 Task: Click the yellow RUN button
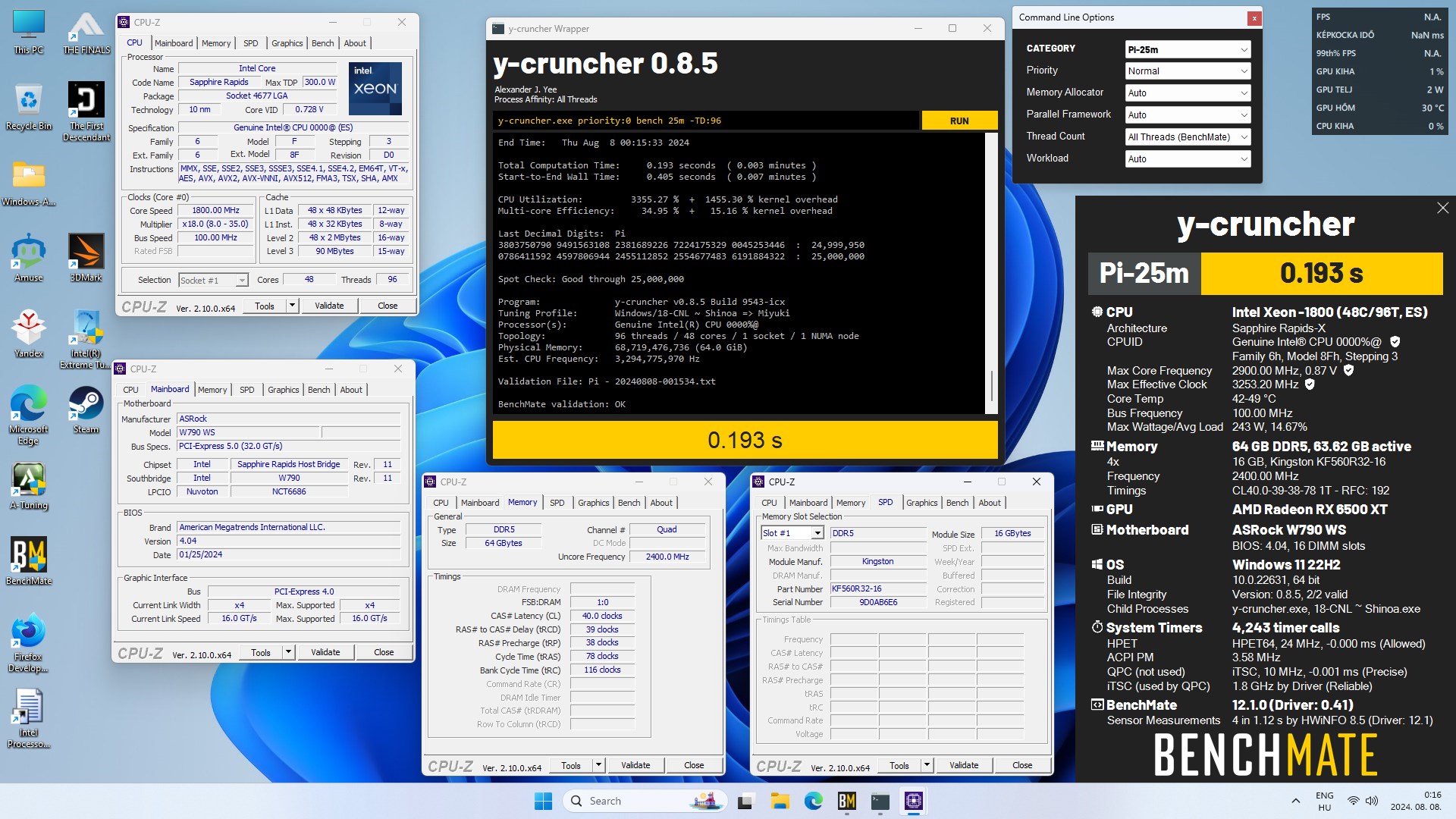coord(959,121)
